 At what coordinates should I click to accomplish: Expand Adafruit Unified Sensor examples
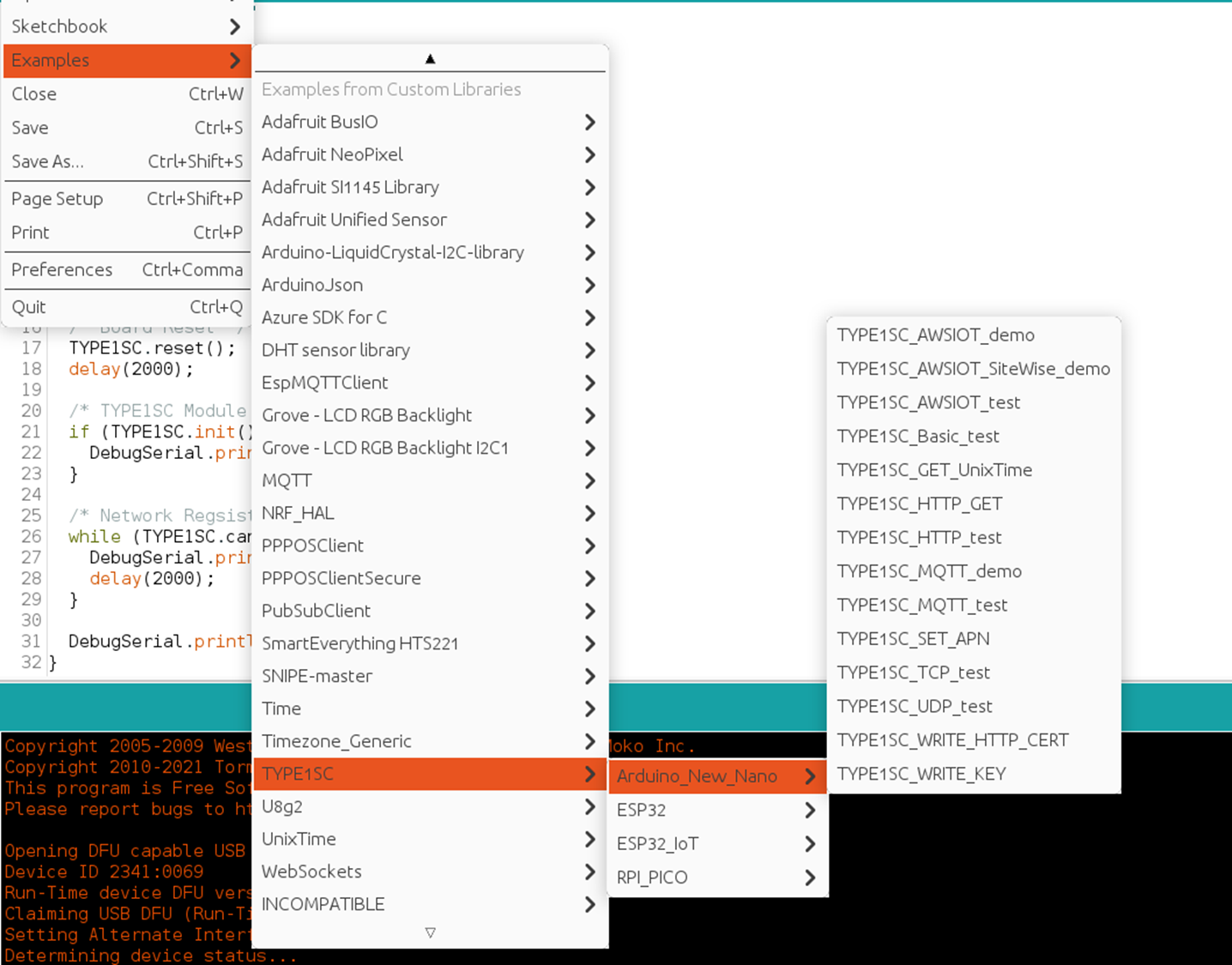click(x=431, y=220)
